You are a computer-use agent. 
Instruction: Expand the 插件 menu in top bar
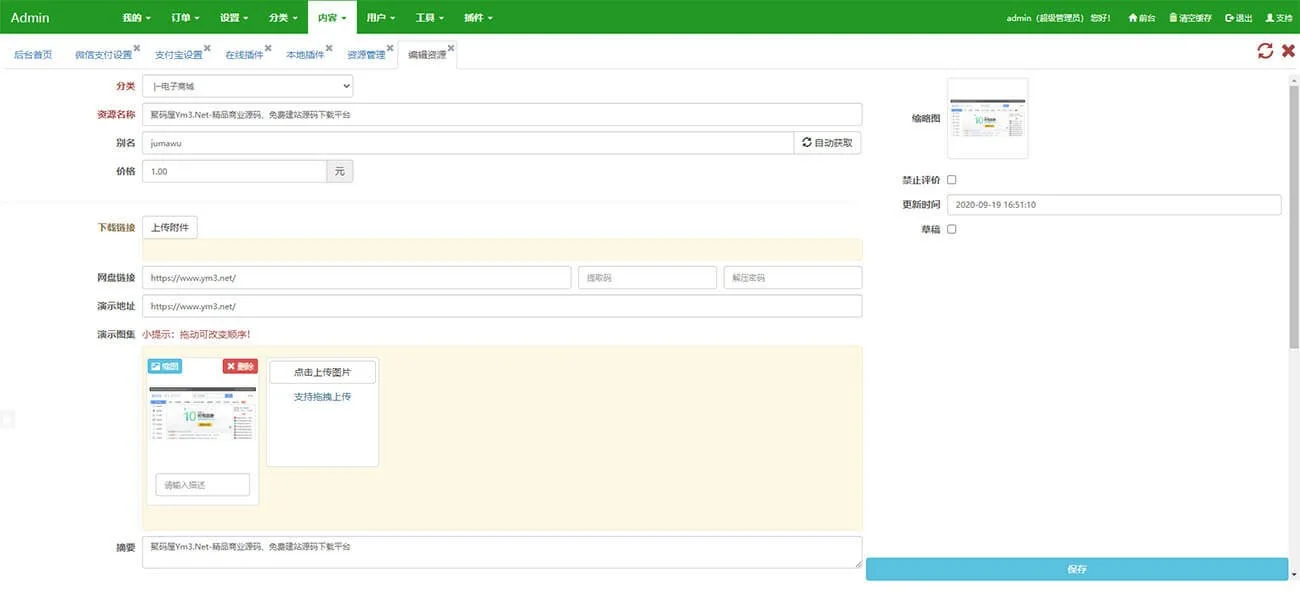[x=478, y=18]
